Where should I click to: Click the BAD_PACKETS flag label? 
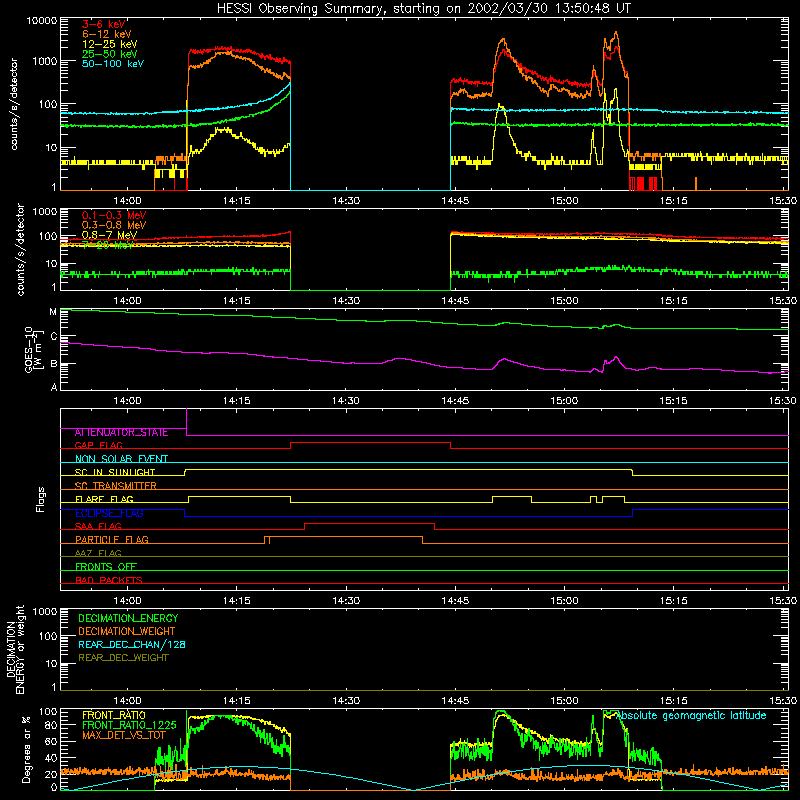click(x=109, y=580)
